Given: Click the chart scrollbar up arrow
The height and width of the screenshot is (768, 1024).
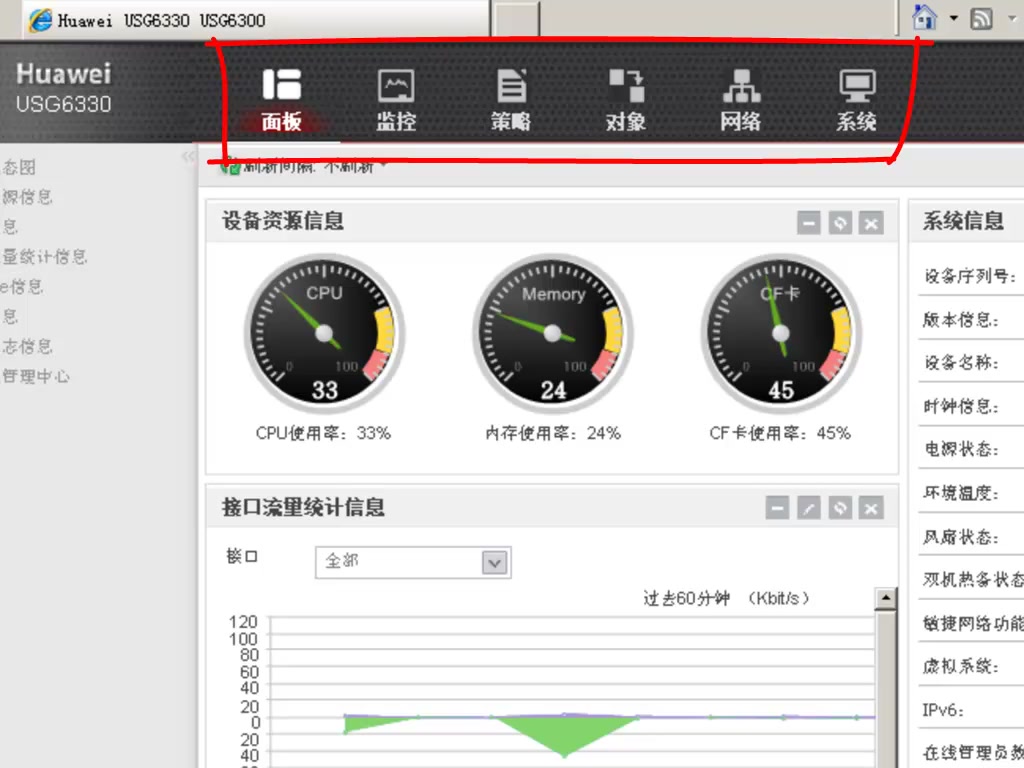Looking at the screenshot, I should [884, 597].
